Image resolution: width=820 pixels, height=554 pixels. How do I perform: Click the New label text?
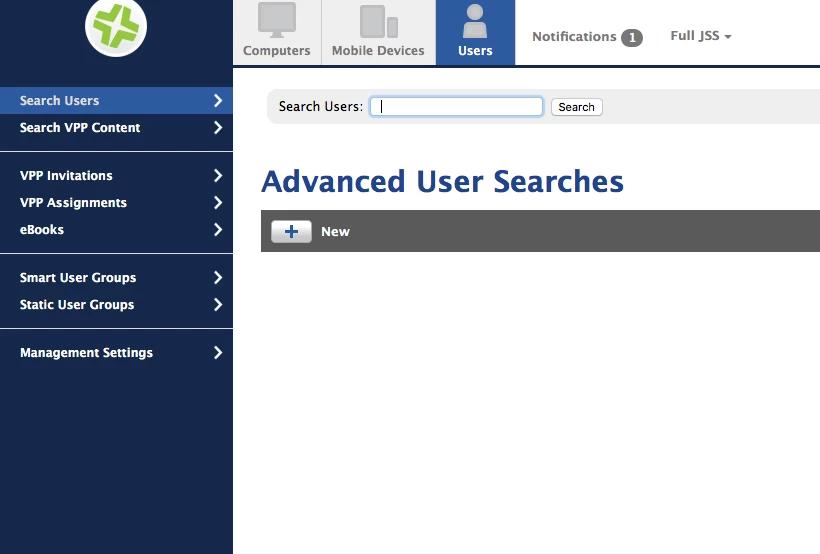click(x=335, y=232)
